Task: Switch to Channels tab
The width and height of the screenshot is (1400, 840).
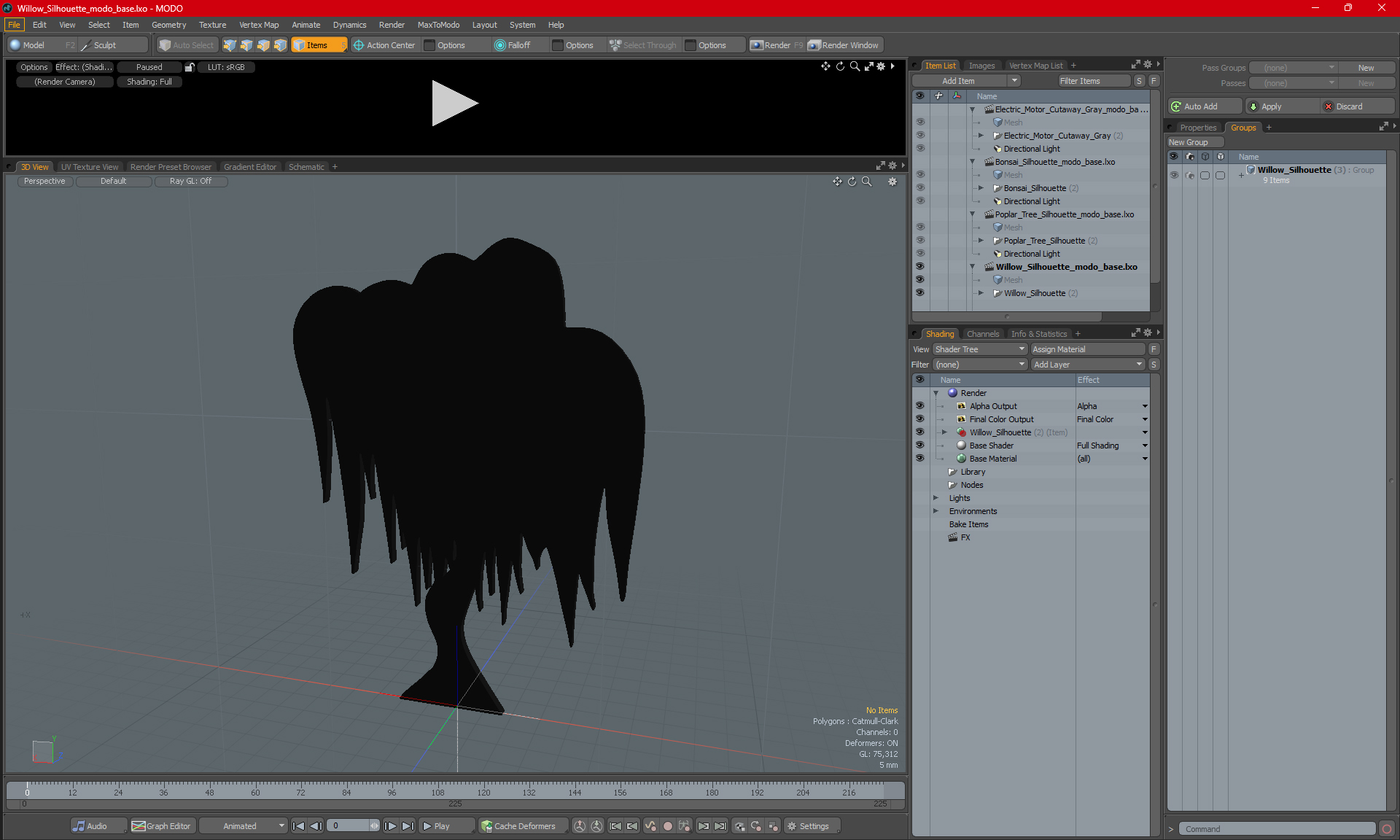Action: [x=983, y=334]
